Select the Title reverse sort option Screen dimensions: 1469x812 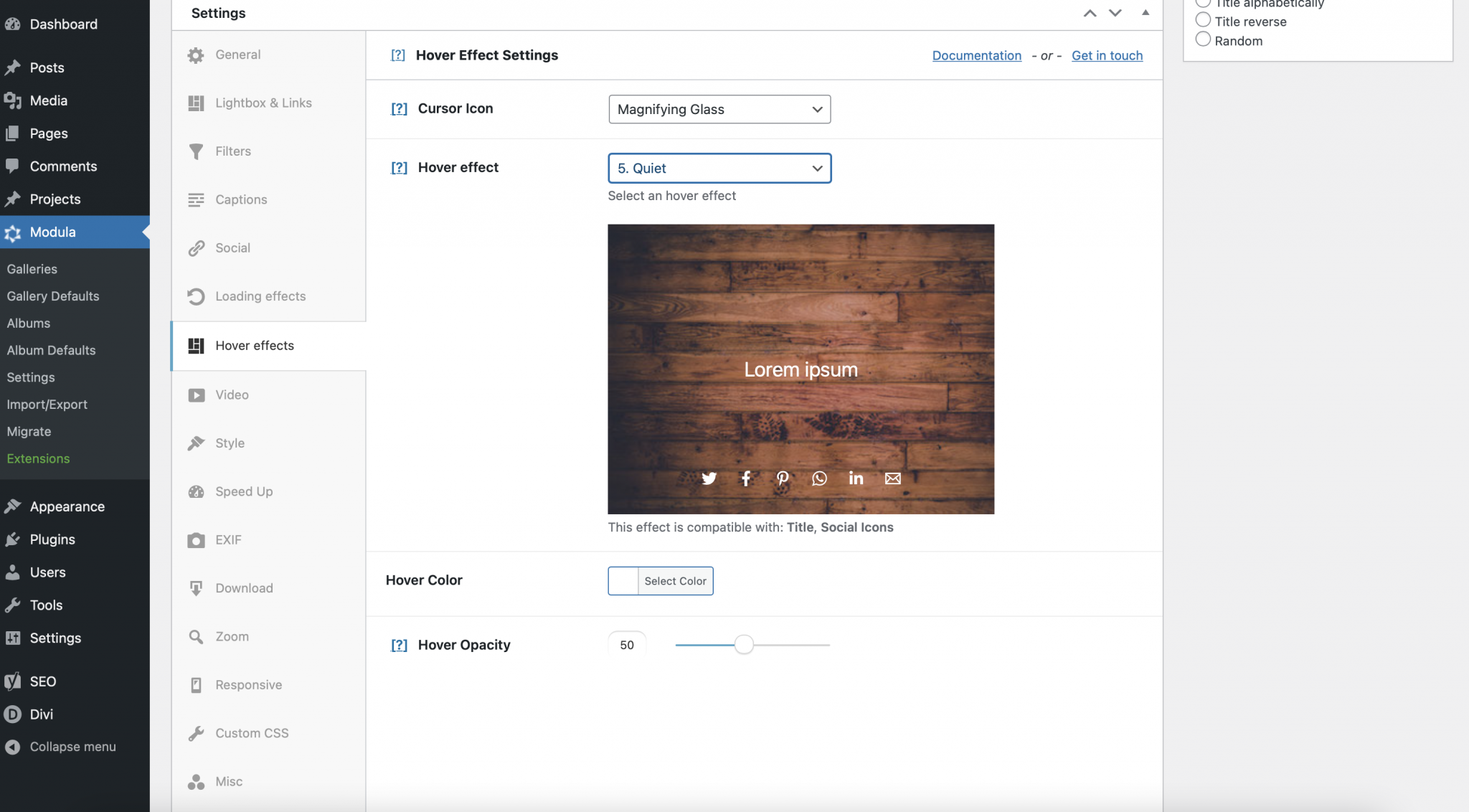click(x=1203, y=19)
